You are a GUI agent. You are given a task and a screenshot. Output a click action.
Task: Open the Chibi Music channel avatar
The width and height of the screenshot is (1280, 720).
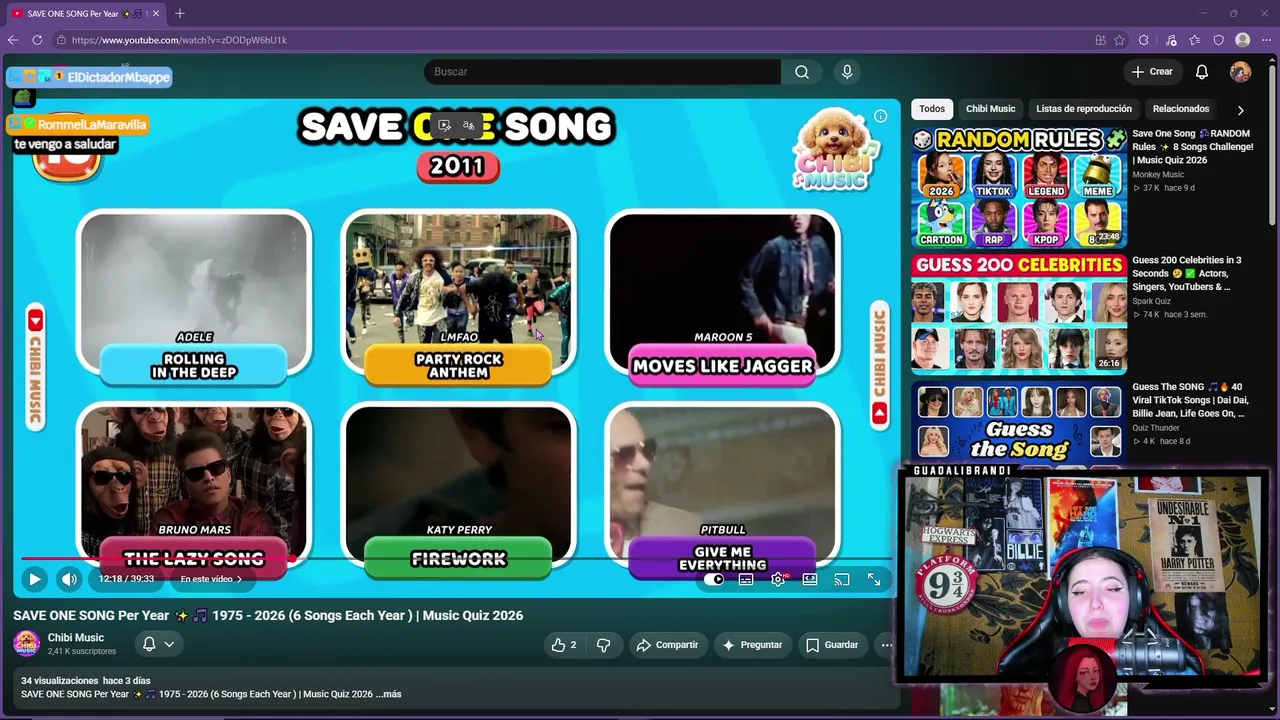pyautogui.click(x=27, y=644)
